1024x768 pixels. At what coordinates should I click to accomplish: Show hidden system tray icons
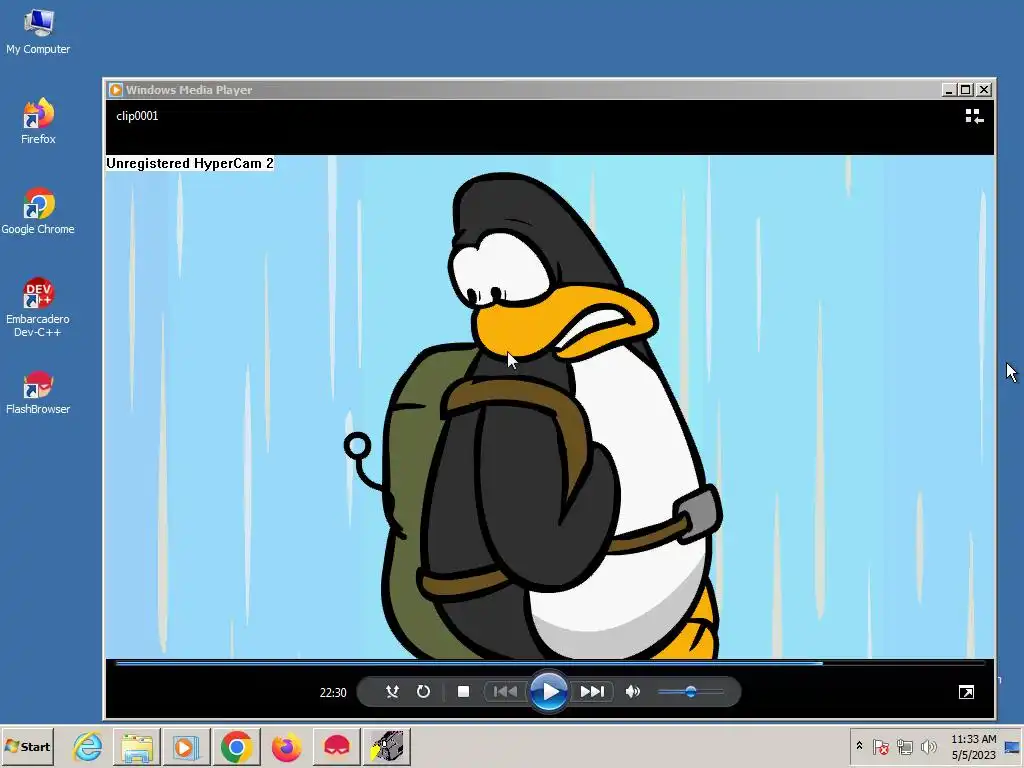point(859,746)
